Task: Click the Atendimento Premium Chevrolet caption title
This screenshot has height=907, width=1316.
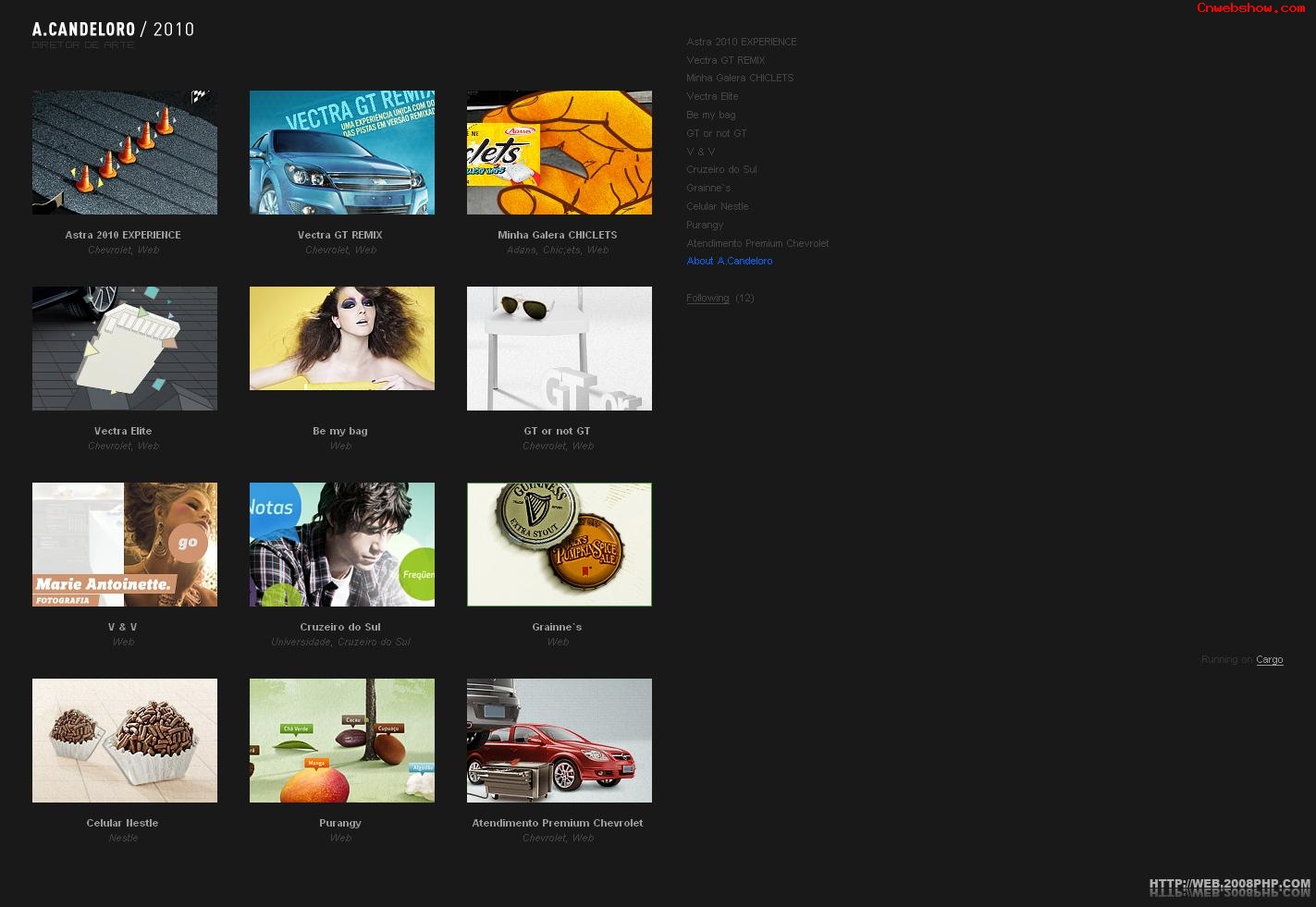Action: [558, 823]
